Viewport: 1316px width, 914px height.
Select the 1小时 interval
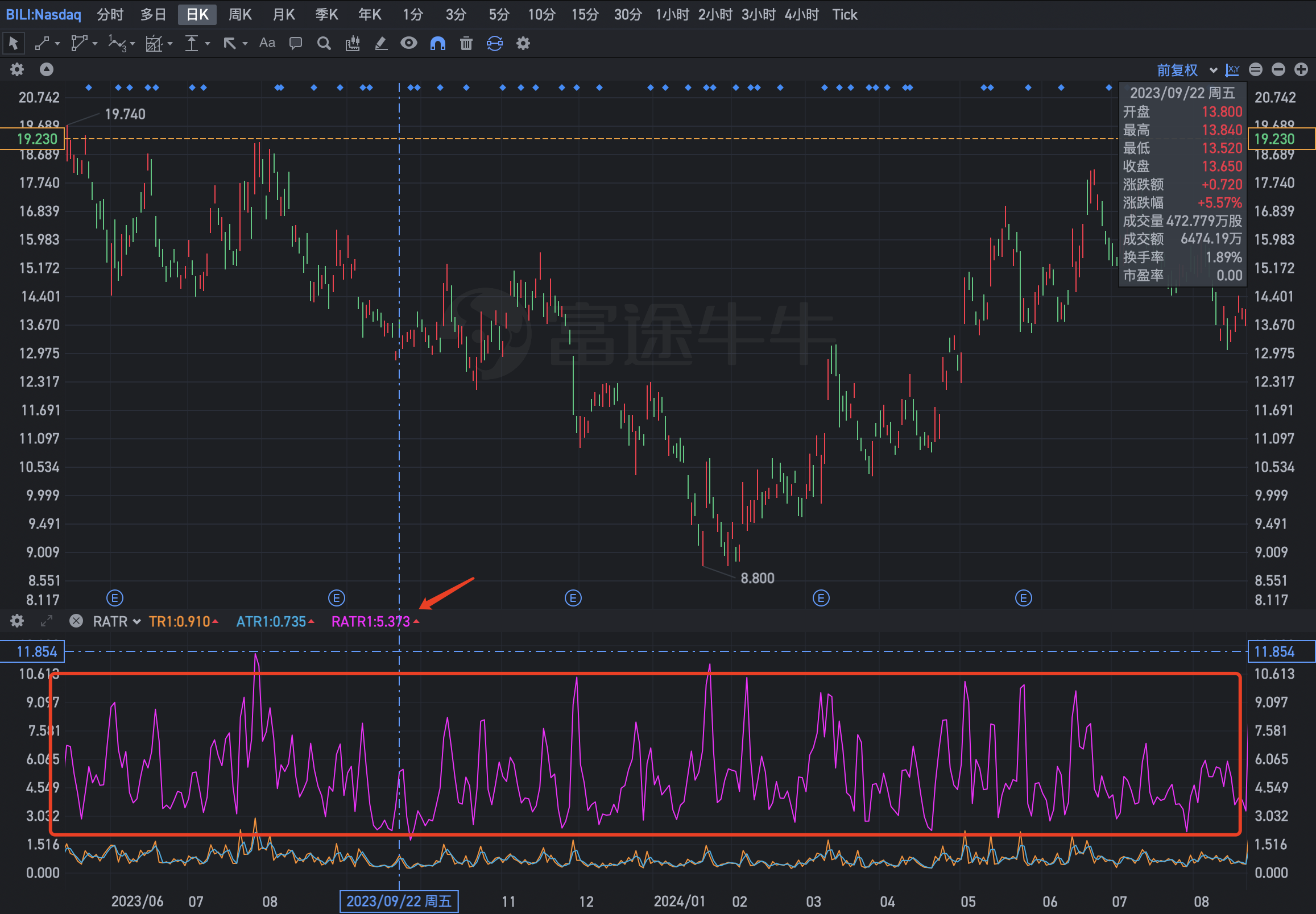click(x=672, y=14)
